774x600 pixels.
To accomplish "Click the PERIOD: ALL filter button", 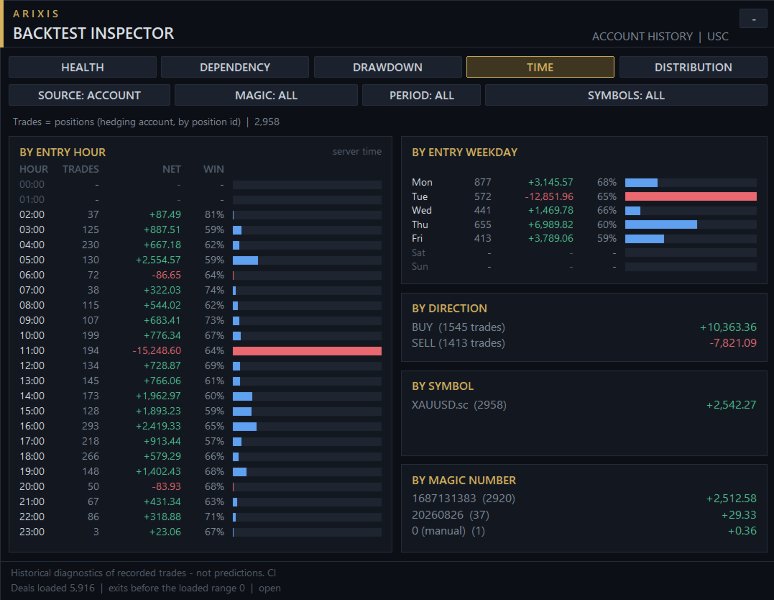I will (x=421, y=95).
